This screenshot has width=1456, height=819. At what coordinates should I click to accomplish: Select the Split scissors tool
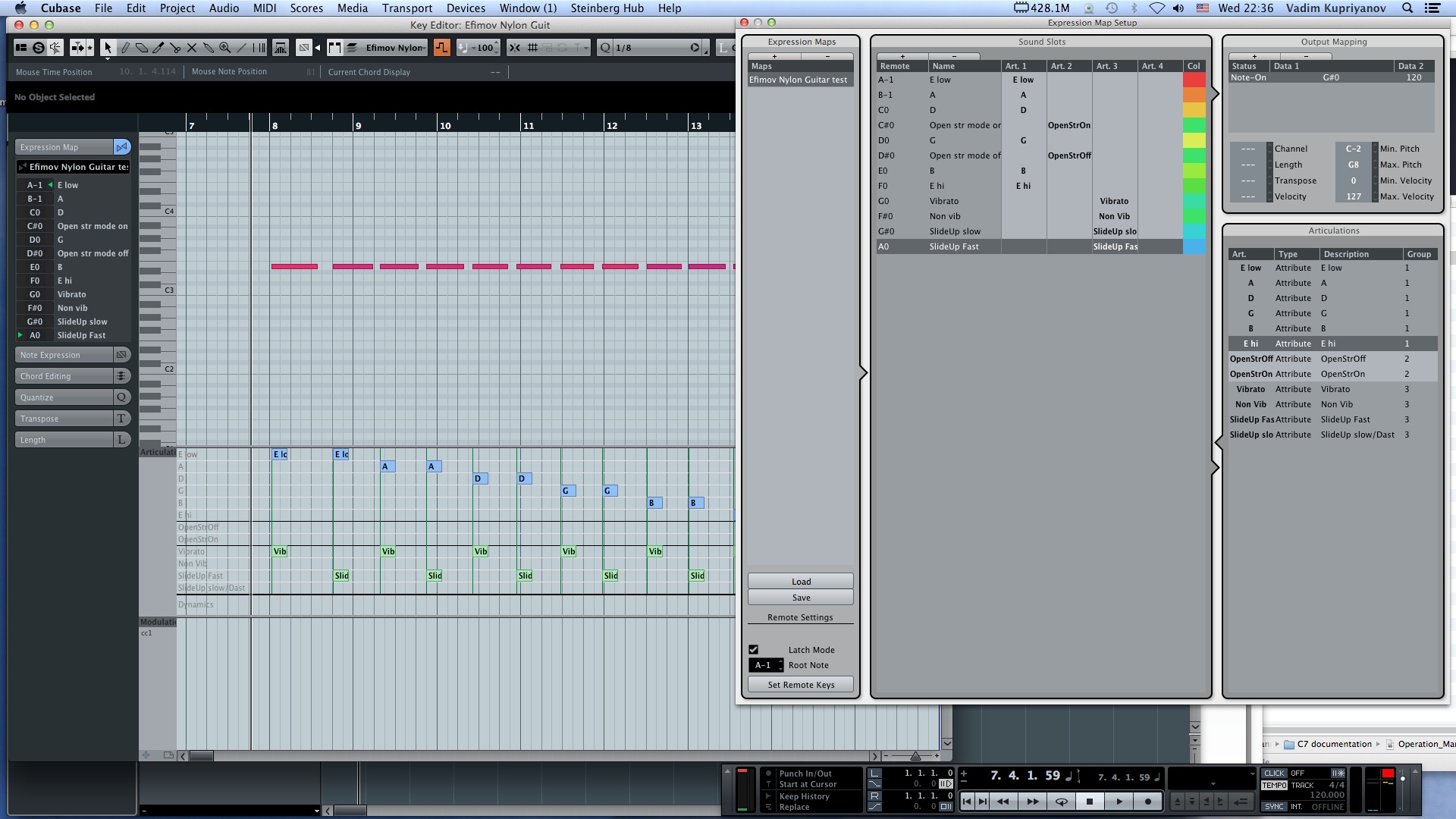[x=175, y=48]
